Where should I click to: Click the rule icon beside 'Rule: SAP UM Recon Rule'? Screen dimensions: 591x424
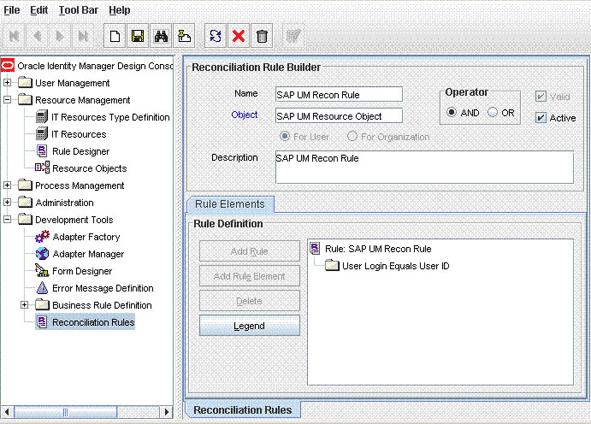315,248
